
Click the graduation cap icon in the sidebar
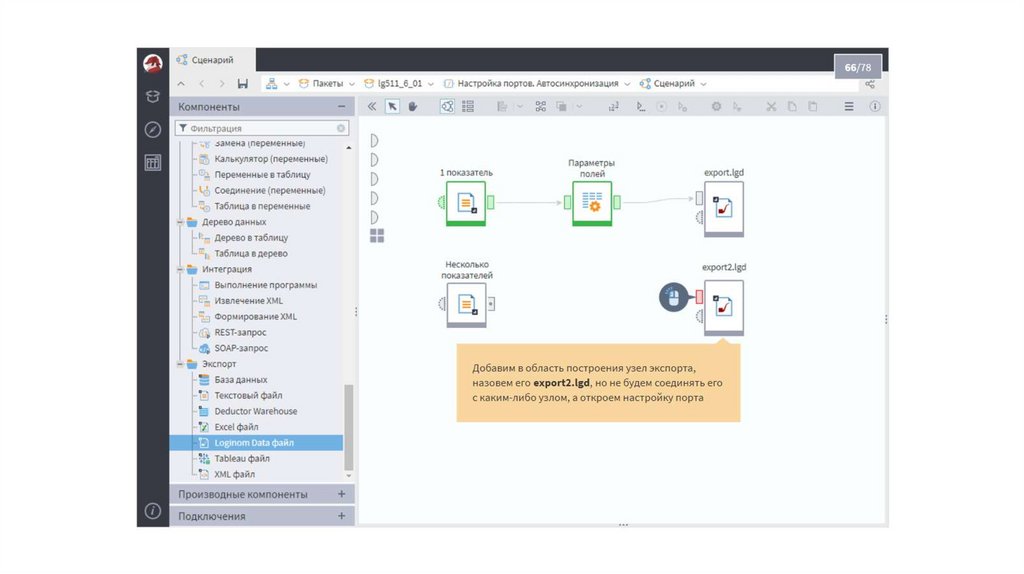(152, 96)
